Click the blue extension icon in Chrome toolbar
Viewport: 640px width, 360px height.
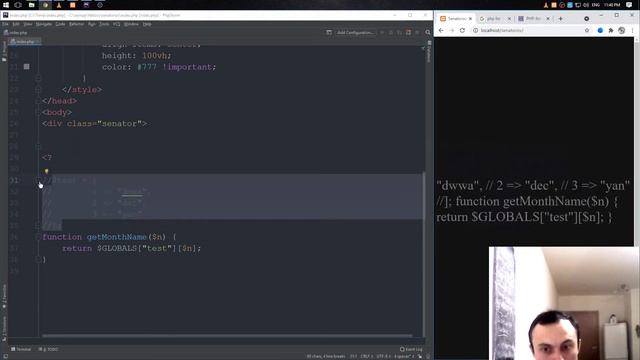(600, 30)
